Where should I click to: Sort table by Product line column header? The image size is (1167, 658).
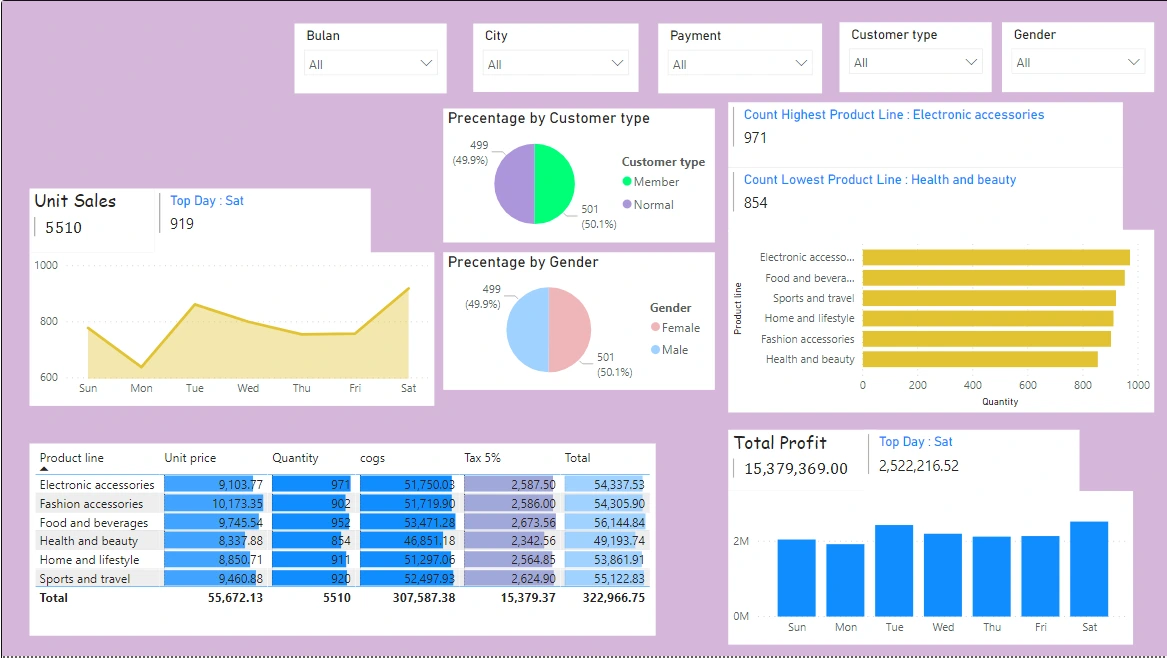point(71,458)
